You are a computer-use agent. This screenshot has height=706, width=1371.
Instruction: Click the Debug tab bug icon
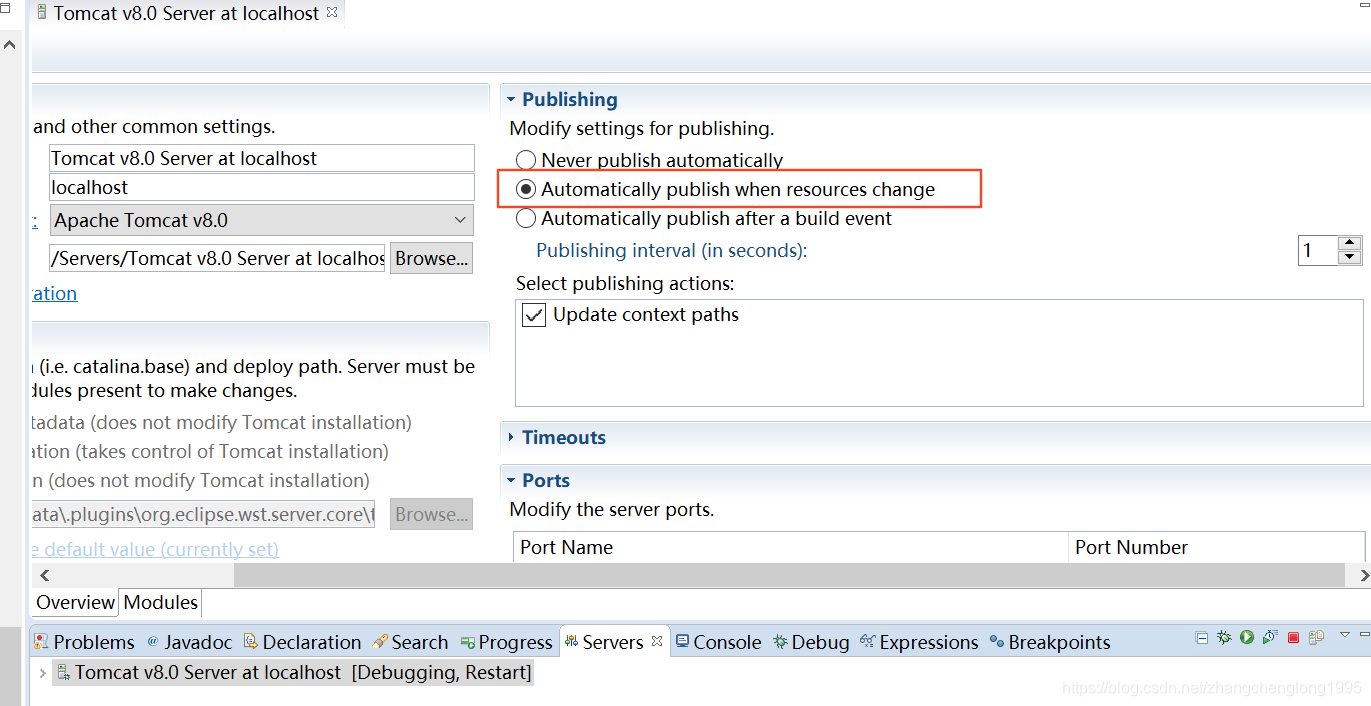click(780, 642)
